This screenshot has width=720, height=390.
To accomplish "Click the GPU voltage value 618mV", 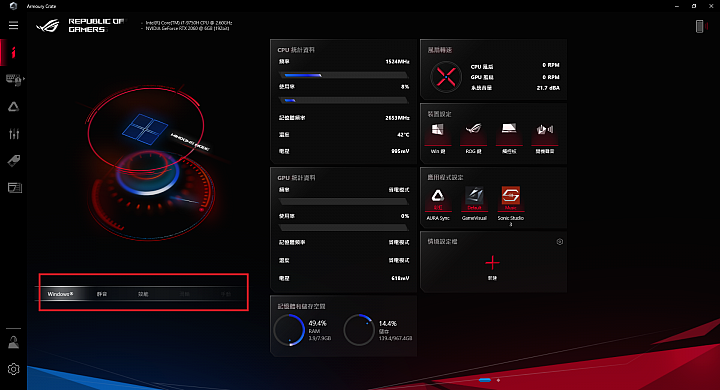I will pyautogui.click(x=400, y=278).
